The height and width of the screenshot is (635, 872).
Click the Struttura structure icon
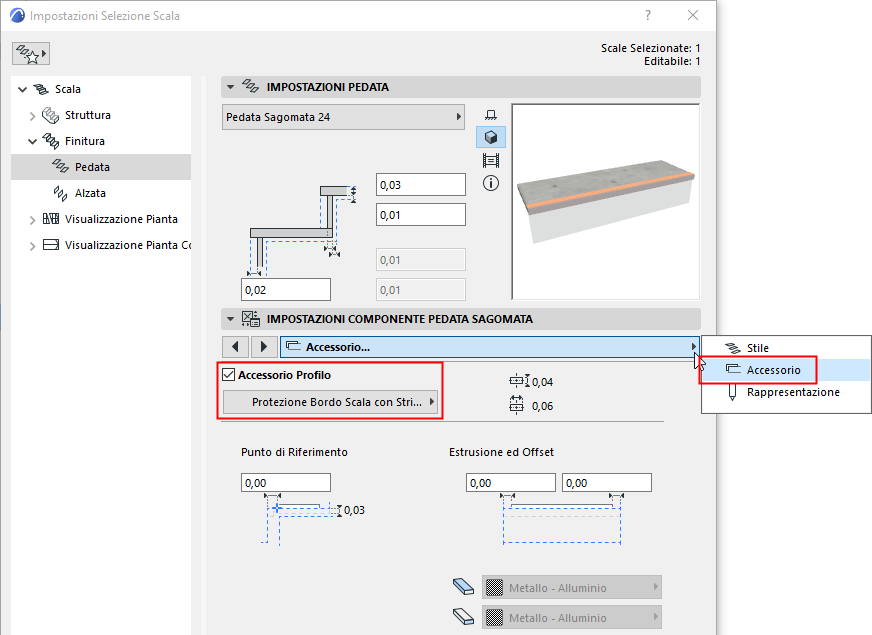coord(51,115)
